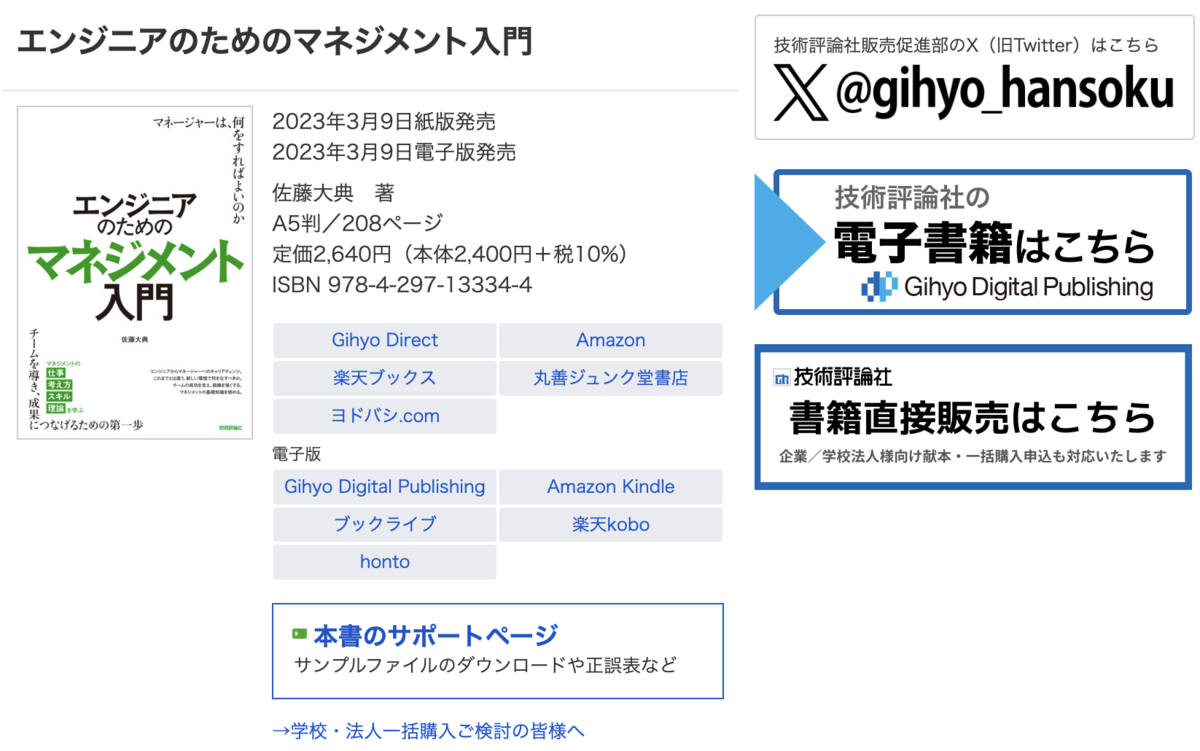This screenshot has width=1200, height=751.
Task: Go to 楽天kobo ebook store
Action: tap(611, 524)
